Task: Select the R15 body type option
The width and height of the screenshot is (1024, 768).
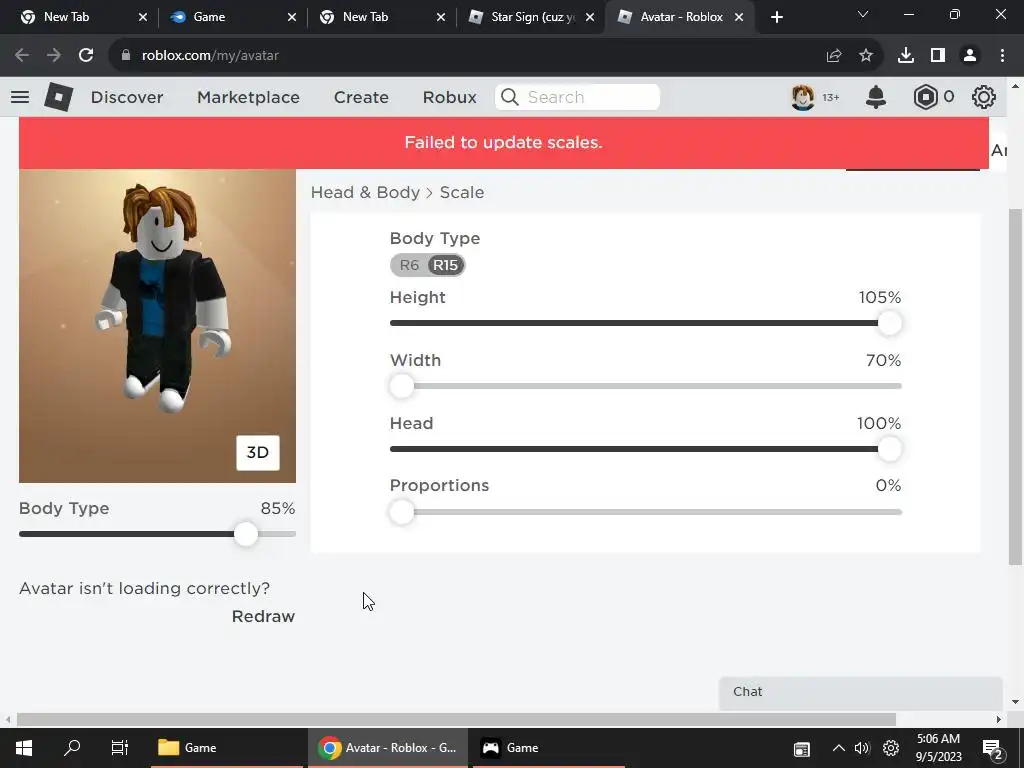Action: [446, 265]
